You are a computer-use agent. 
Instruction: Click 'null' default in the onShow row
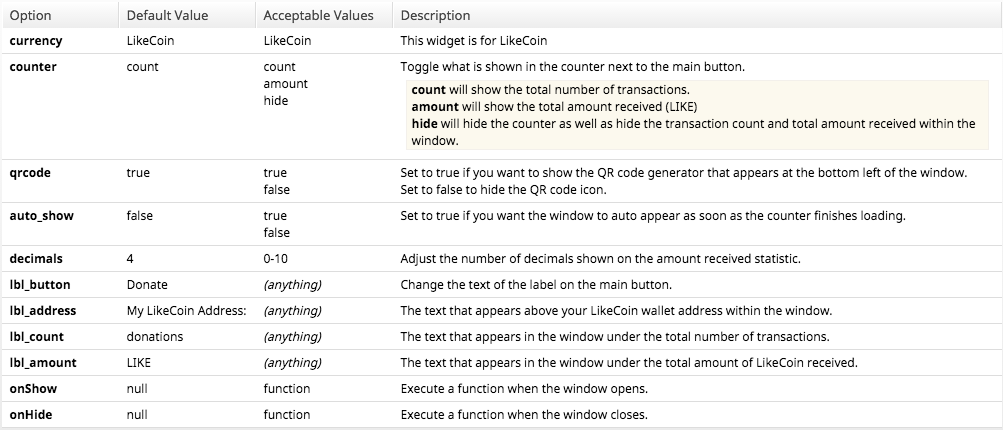(x=137, y=388)
